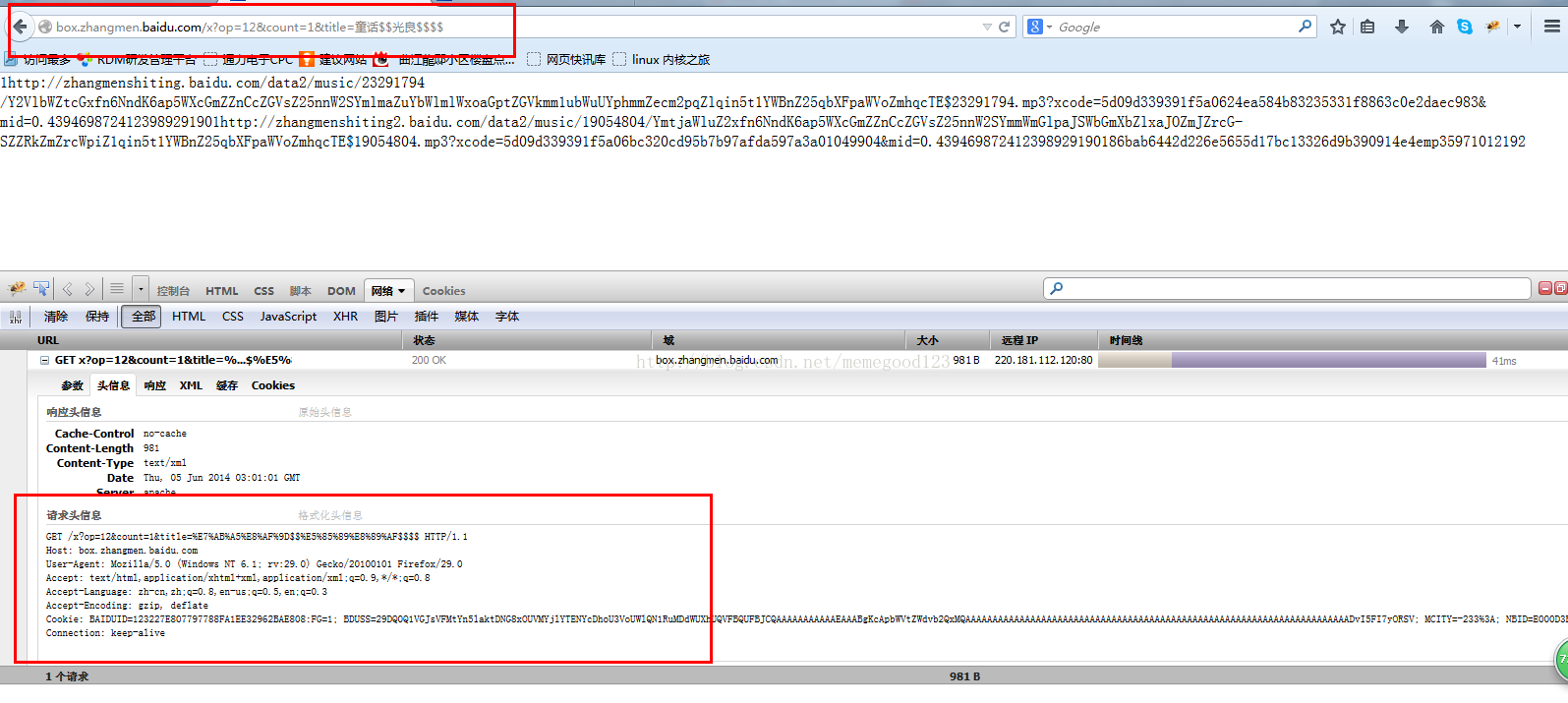The image size is (1568, 703).
Task: Switch to the DOM Firebug panel
Action: pos(341,291)
